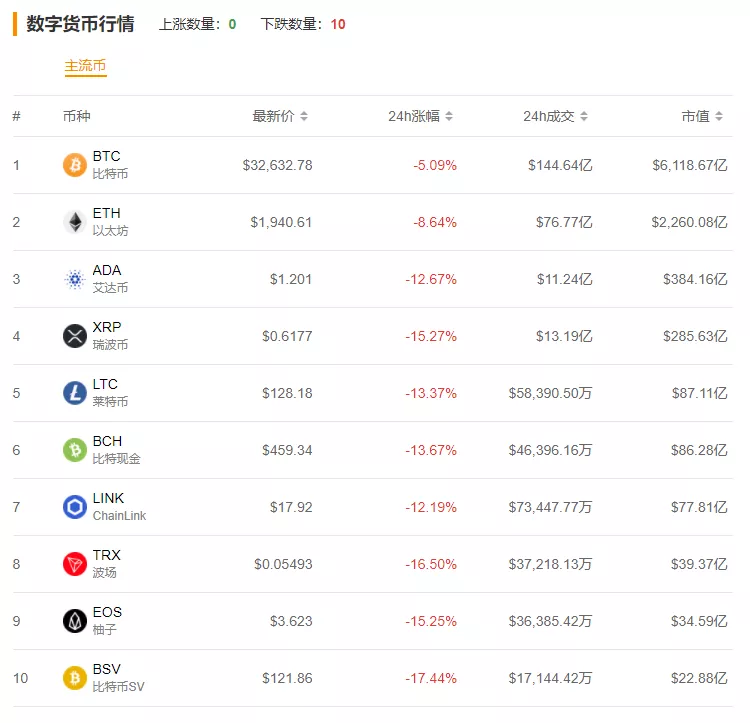Open the BTC coin name link
The image size is (750, 723).
[106, 156]
